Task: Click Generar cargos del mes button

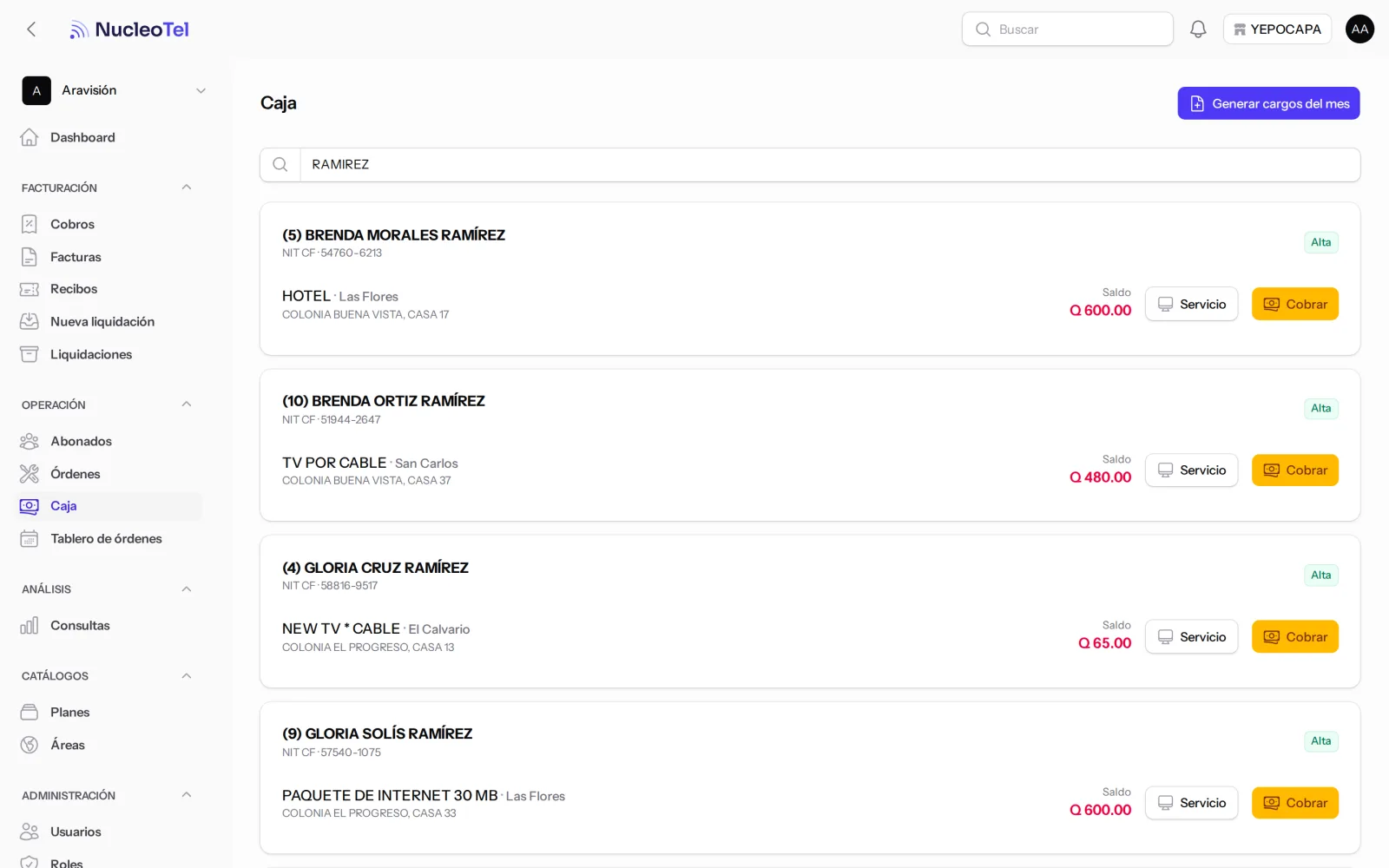Action: coord(1268,103)
